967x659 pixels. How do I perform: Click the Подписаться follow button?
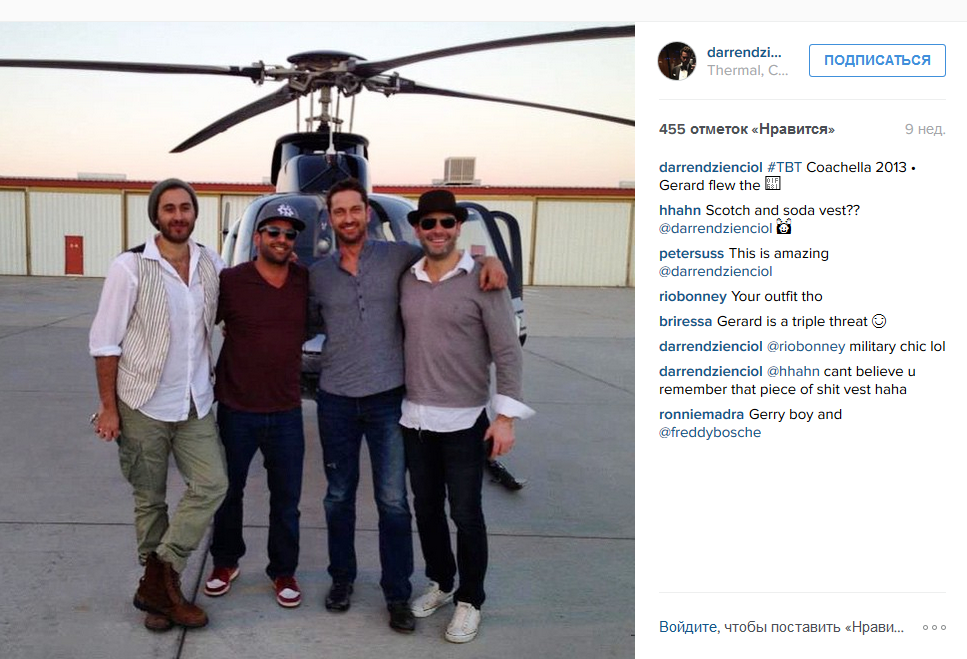(x=877, y=60)
